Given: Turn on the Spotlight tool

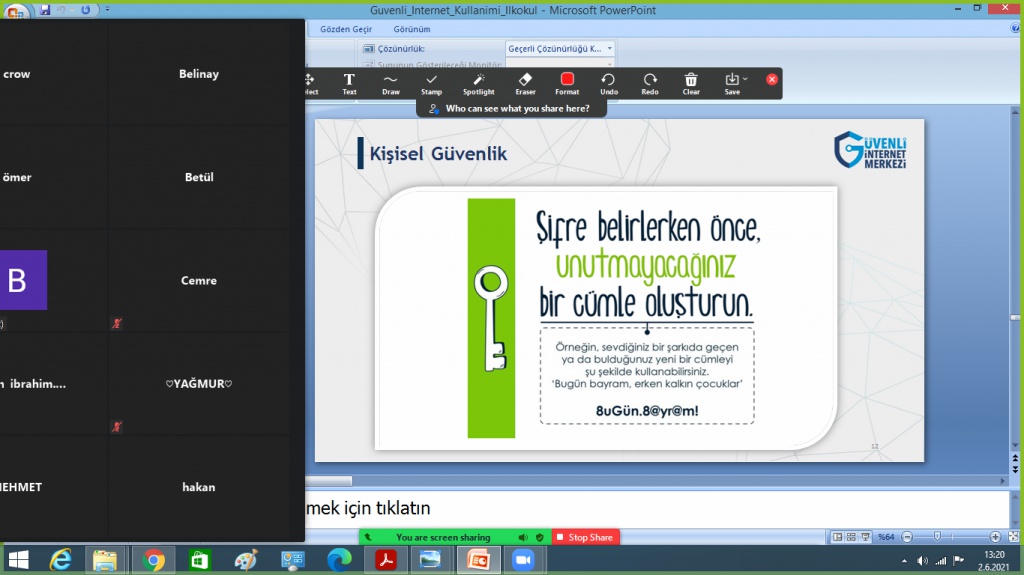Looking at the screenshot, I should click(478, 84).
